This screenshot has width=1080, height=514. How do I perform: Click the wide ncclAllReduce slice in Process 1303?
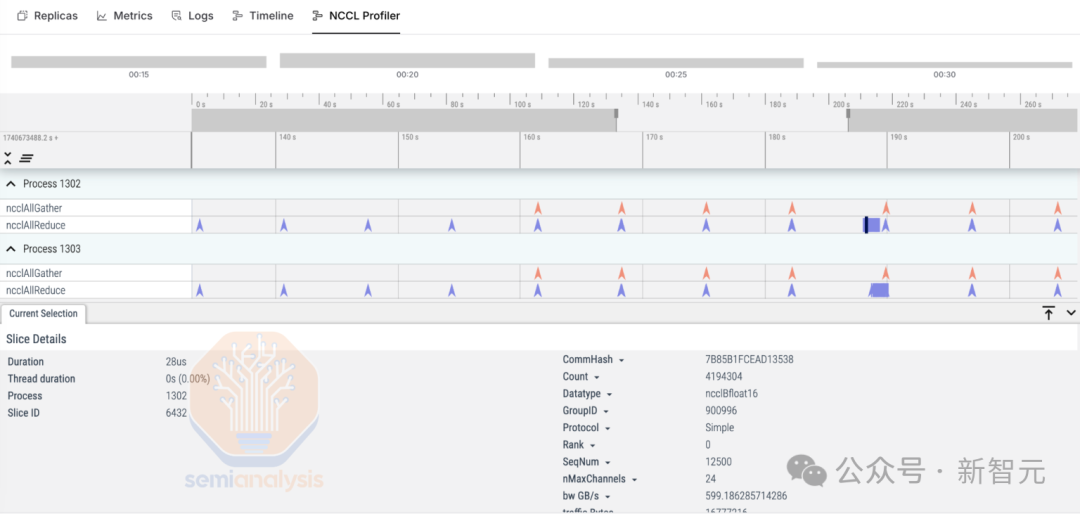coord(880,289)
